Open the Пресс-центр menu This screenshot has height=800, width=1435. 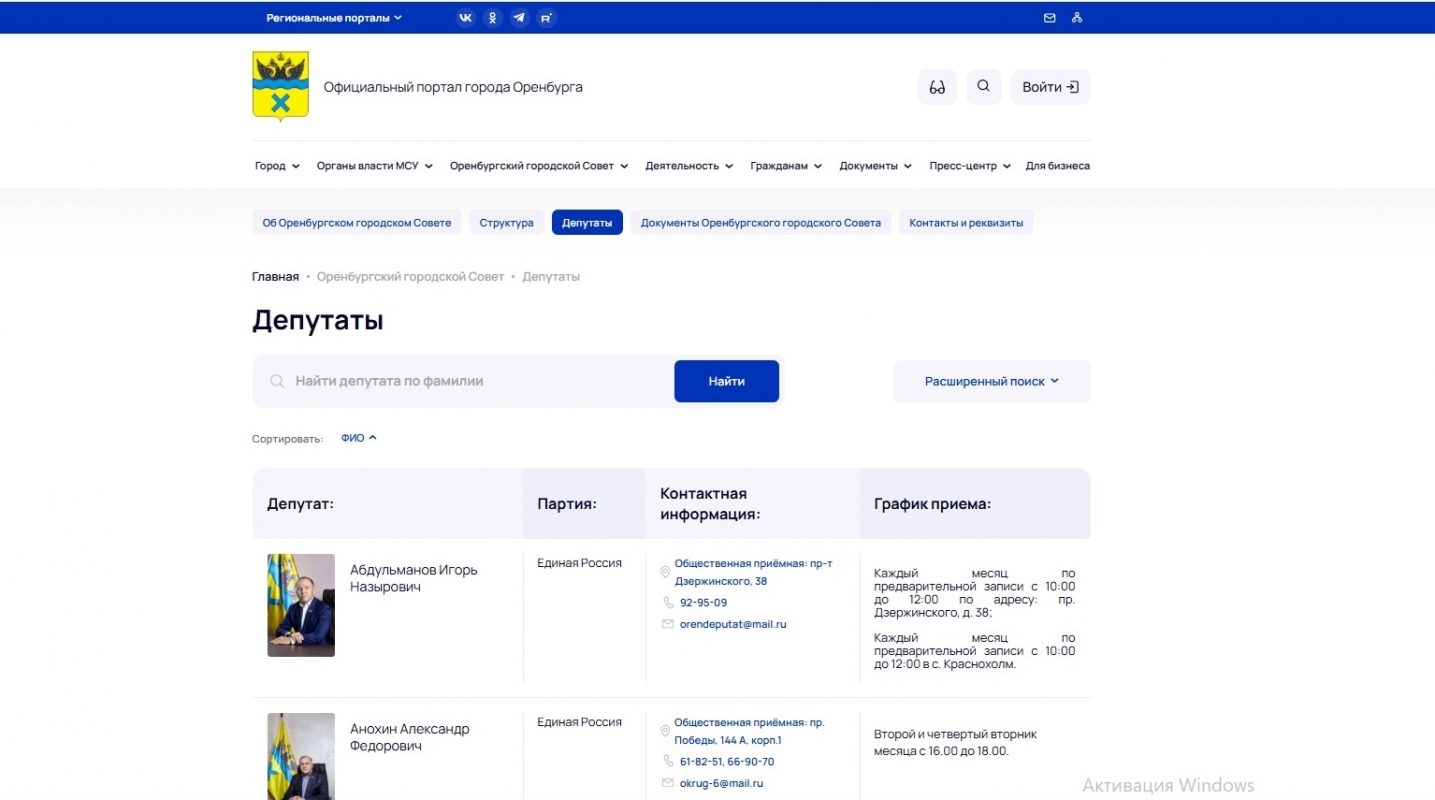click(x=969, y=166)
